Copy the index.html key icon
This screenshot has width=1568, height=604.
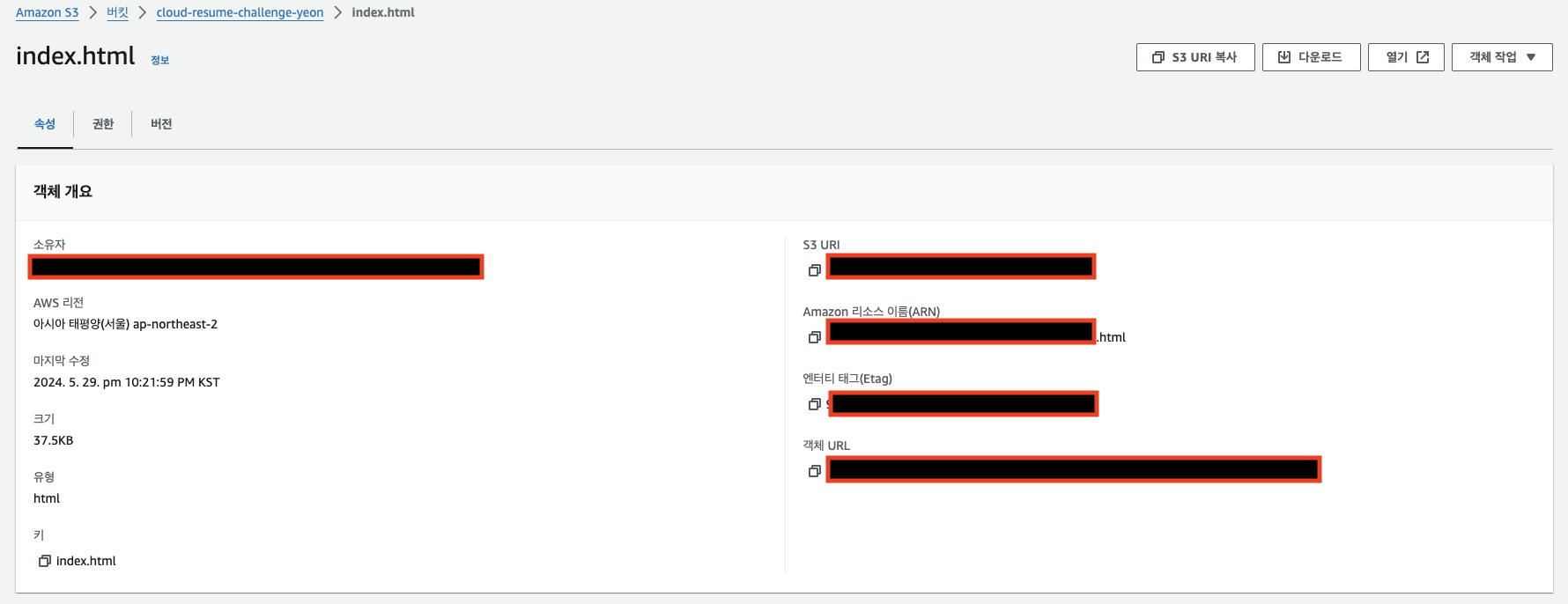coord(45,561)
